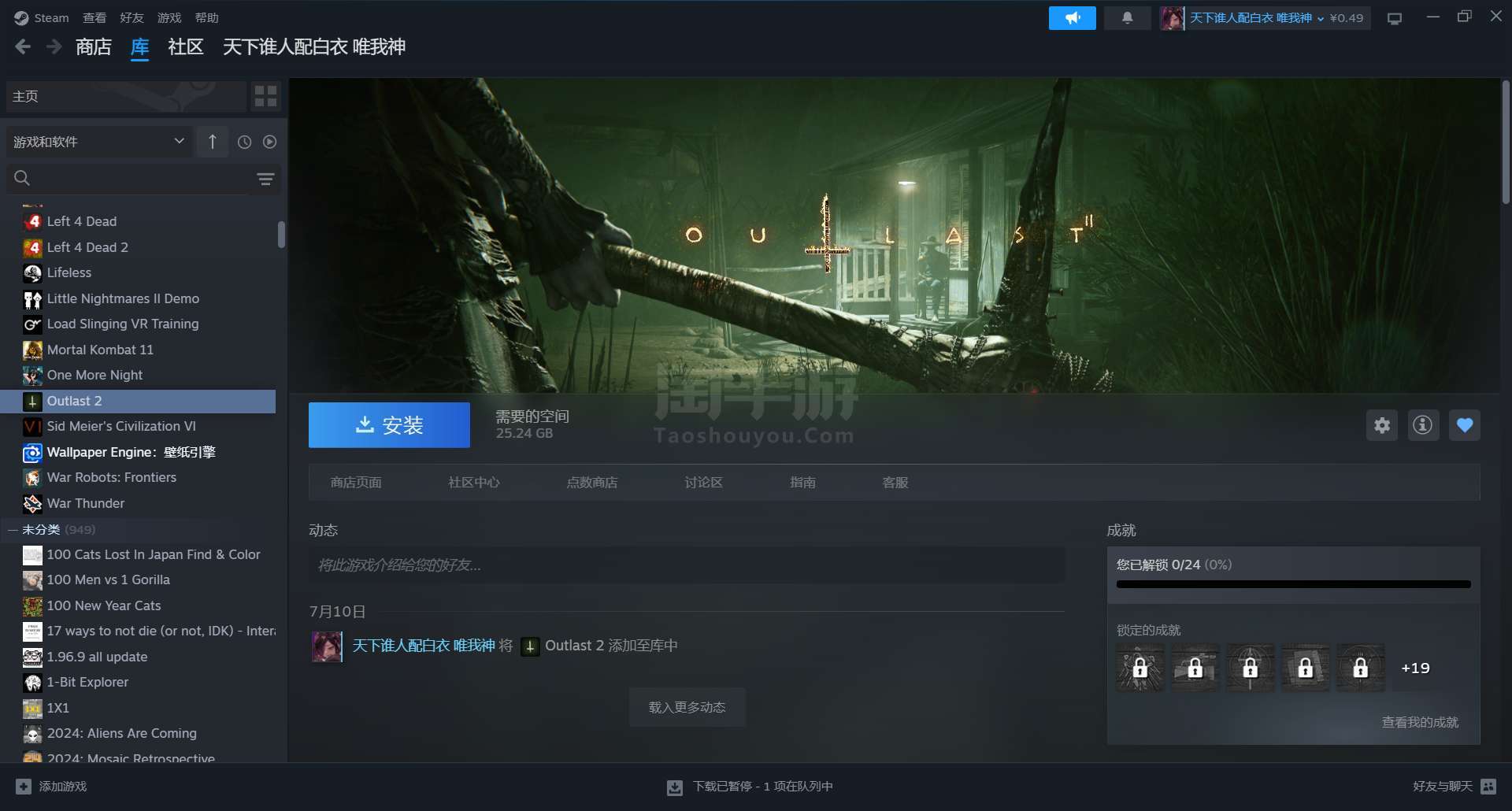The image size is (1512, 811).
Task: Open Outlast 2 manage gear settings
Action: click(1382, 425)
